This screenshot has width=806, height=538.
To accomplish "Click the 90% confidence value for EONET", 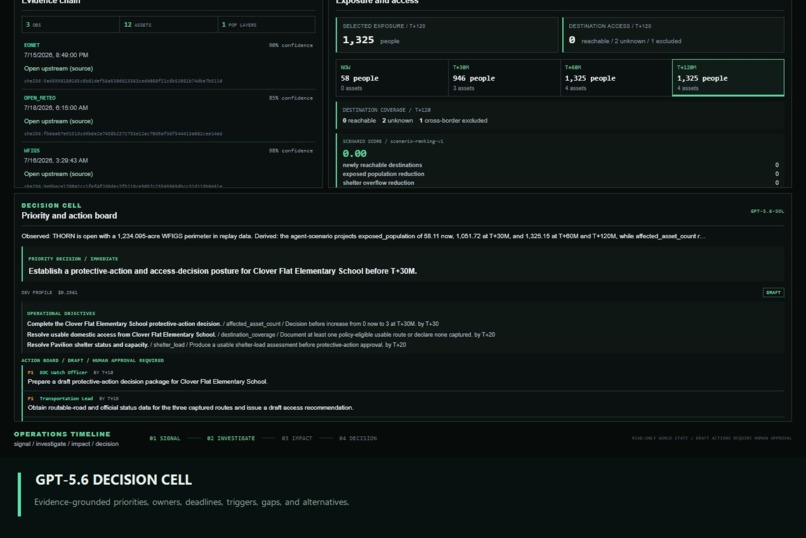I will 291,45.
